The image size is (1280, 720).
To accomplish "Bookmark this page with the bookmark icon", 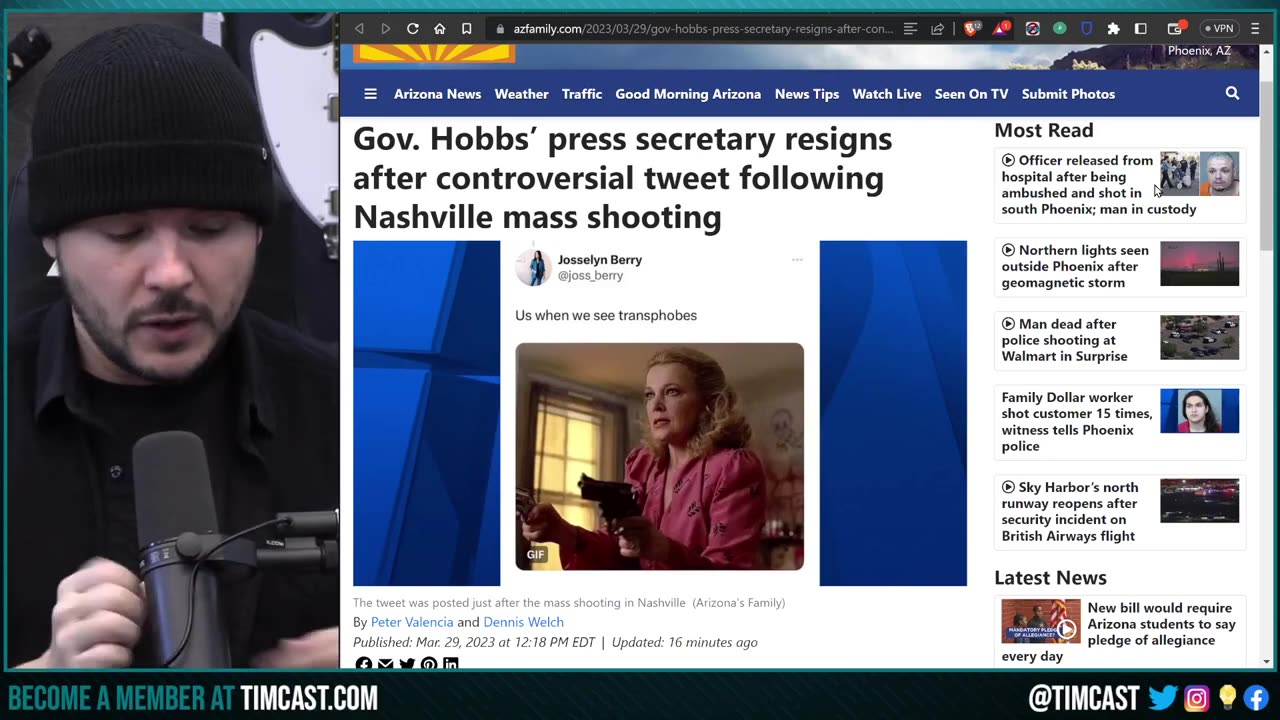I will (x=466, y=29).
